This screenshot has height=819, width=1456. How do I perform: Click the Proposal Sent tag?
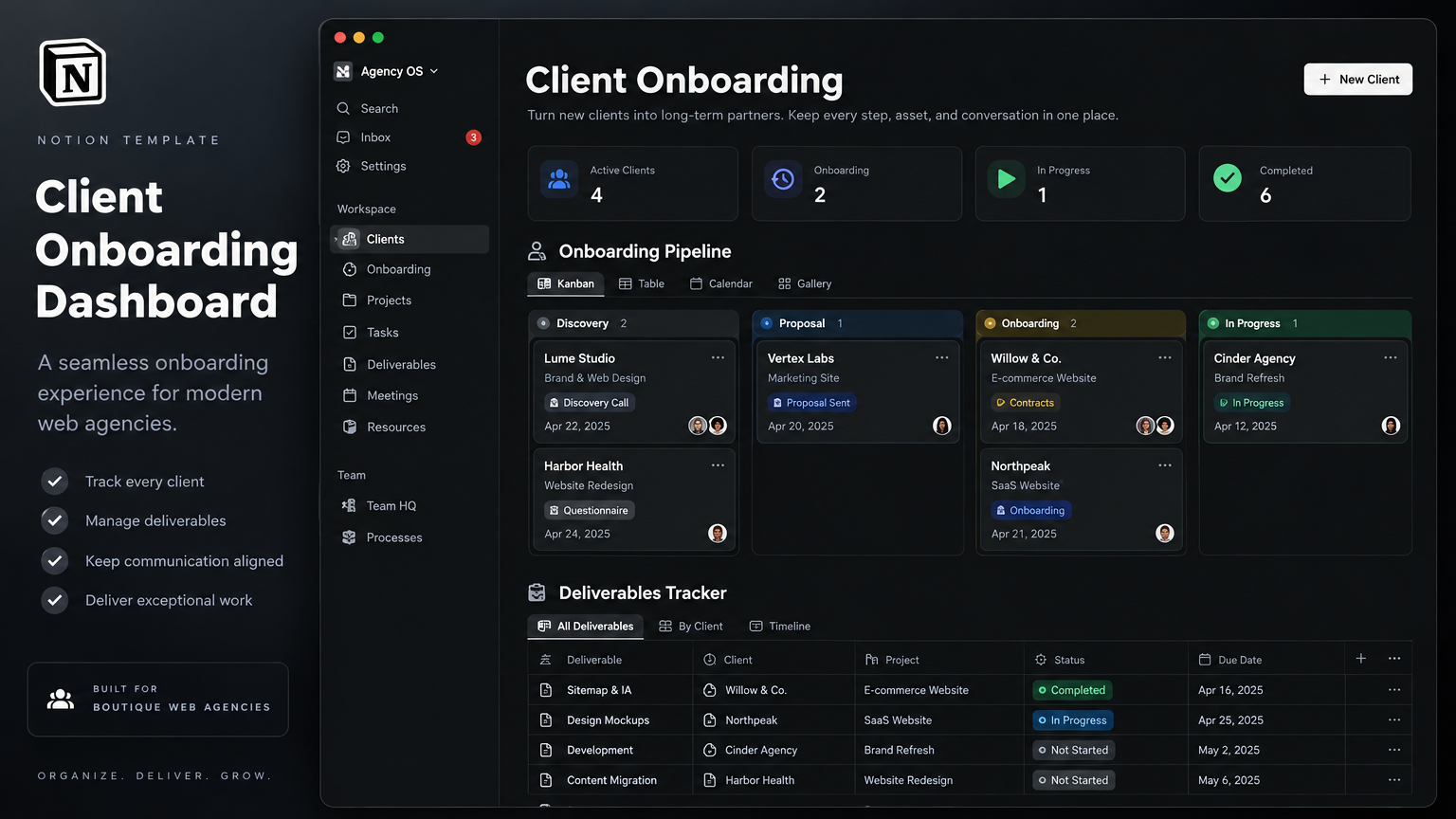pos(810,403)
